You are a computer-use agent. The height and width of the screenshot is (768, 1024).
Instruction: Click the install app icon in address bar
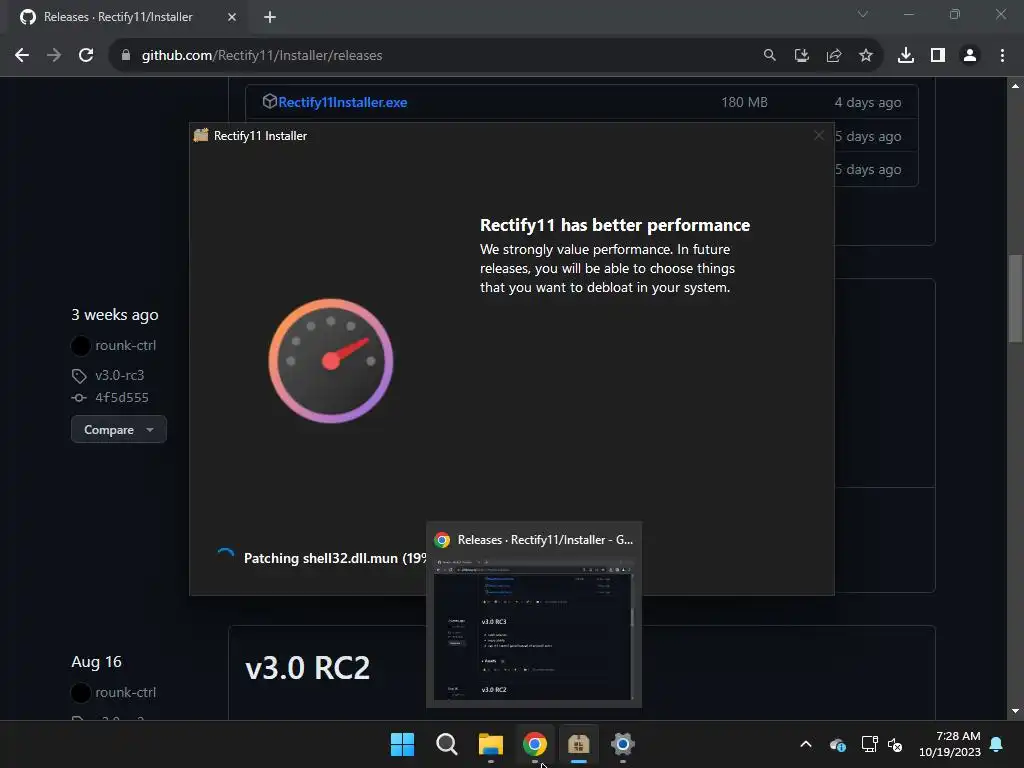(801, 56)
